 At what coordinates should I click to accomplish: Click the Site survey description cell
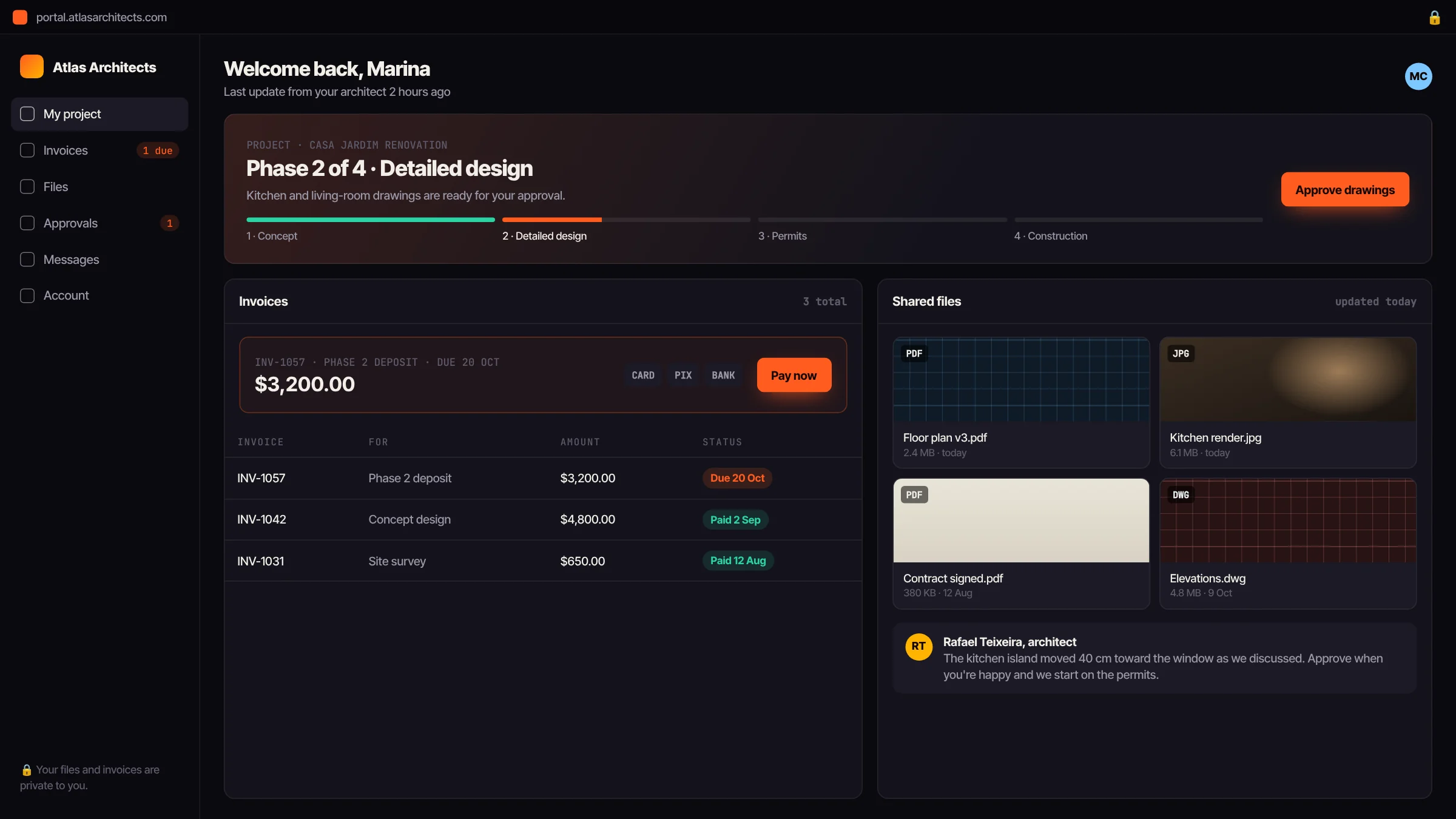[x=397, y=561]
